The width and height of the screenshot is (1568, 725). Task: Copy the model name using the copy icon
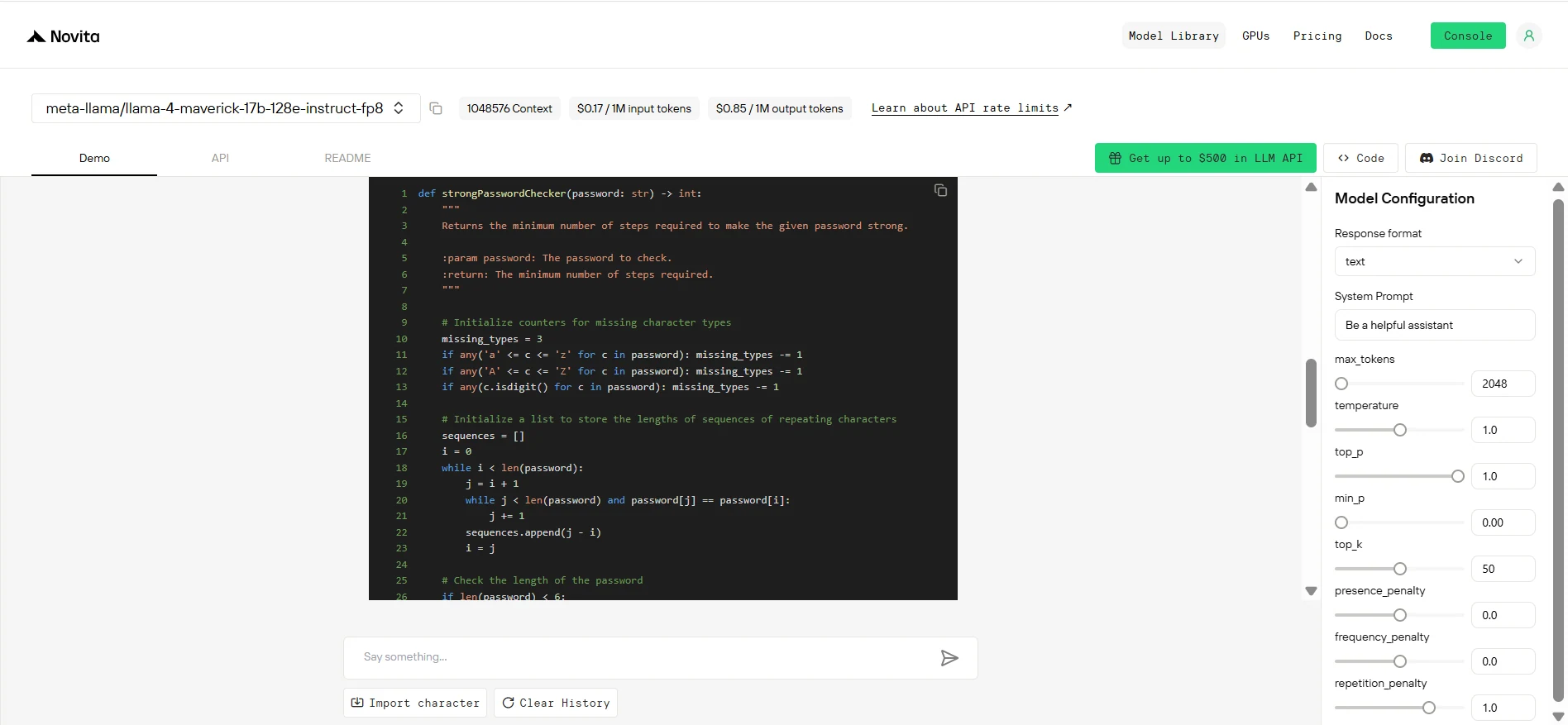436,108
